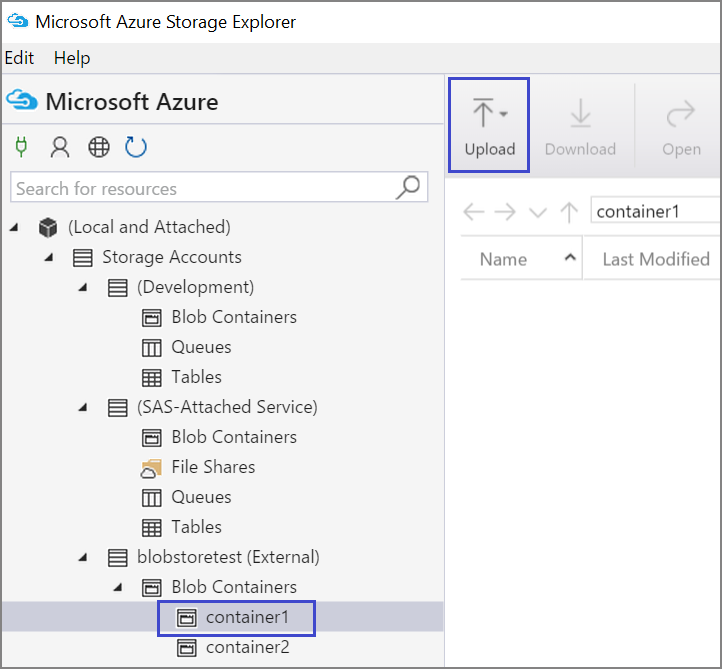Click the Download toolbar button
The height and width of the screenshot is (669, 722).
580,127
